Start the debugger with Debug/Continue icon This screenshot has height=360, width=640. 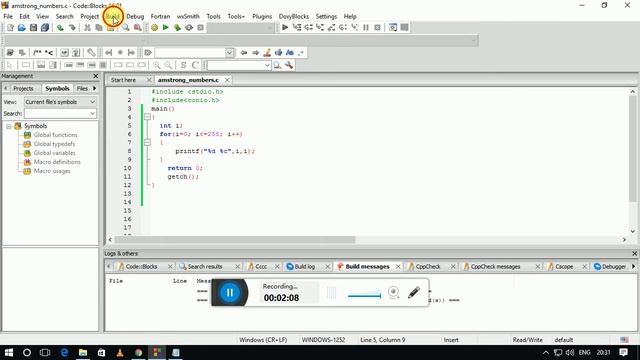(x=285, y=27)
